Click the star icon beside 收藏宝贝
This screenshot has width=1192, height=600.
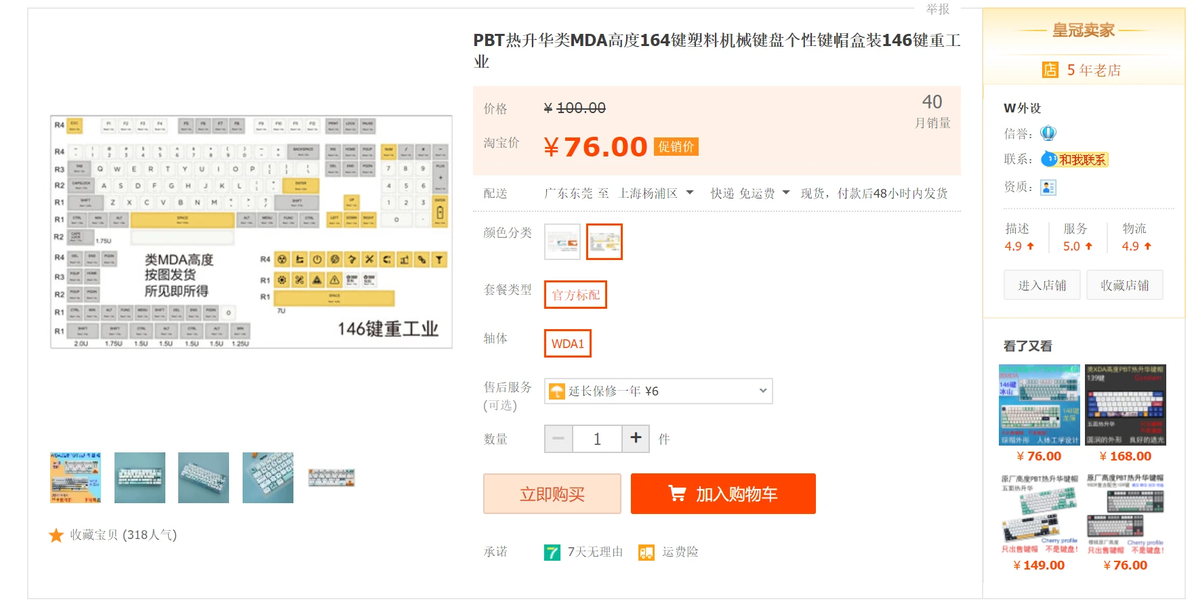coord(56,535)
